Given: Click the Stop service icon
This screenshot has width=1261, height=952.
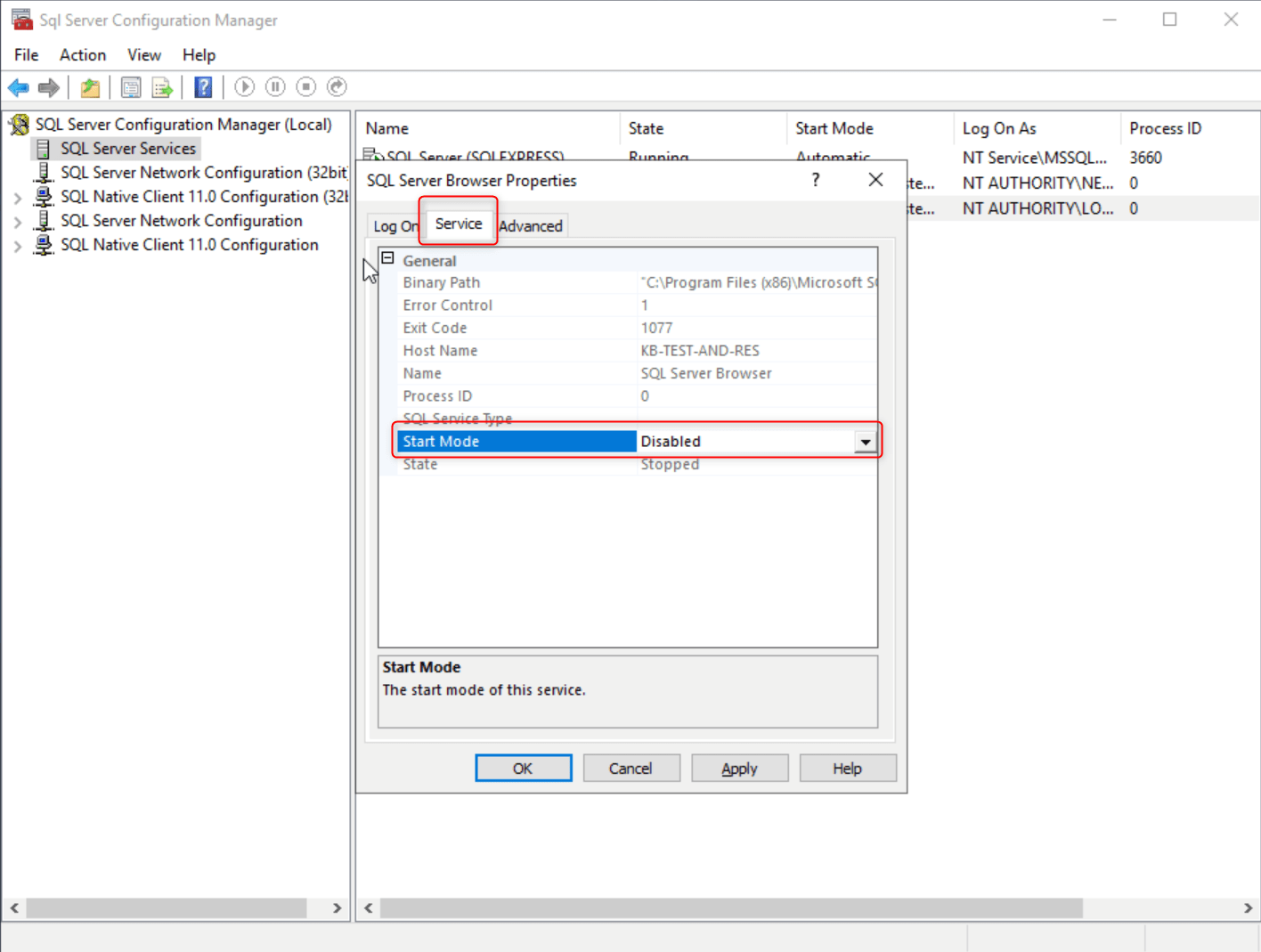Looking at the screenshot, I should (x=305, y=86).
